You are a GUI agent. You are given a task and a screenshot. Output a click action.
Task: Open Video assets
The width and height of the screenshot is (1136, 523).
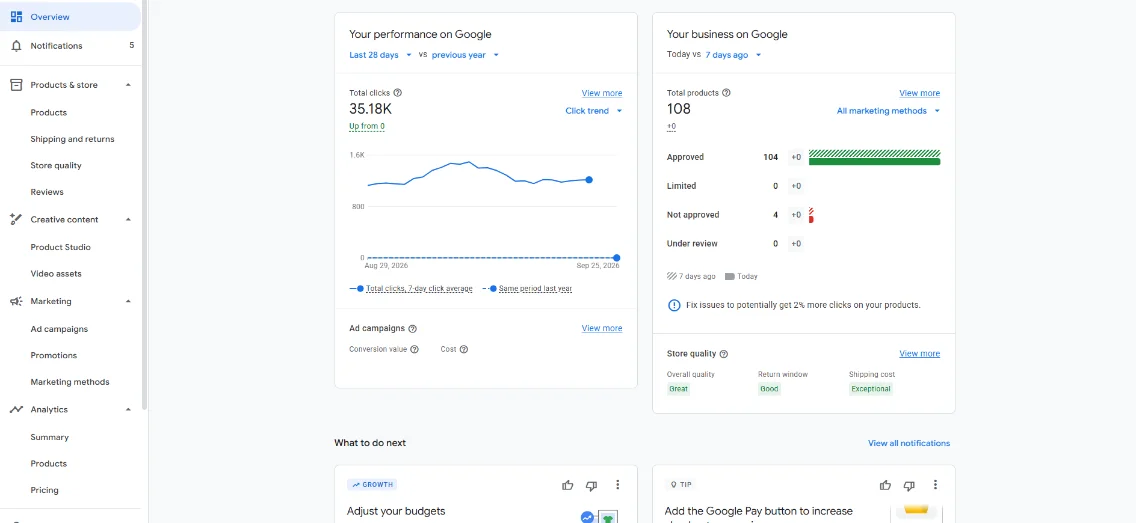click(56, 274)
